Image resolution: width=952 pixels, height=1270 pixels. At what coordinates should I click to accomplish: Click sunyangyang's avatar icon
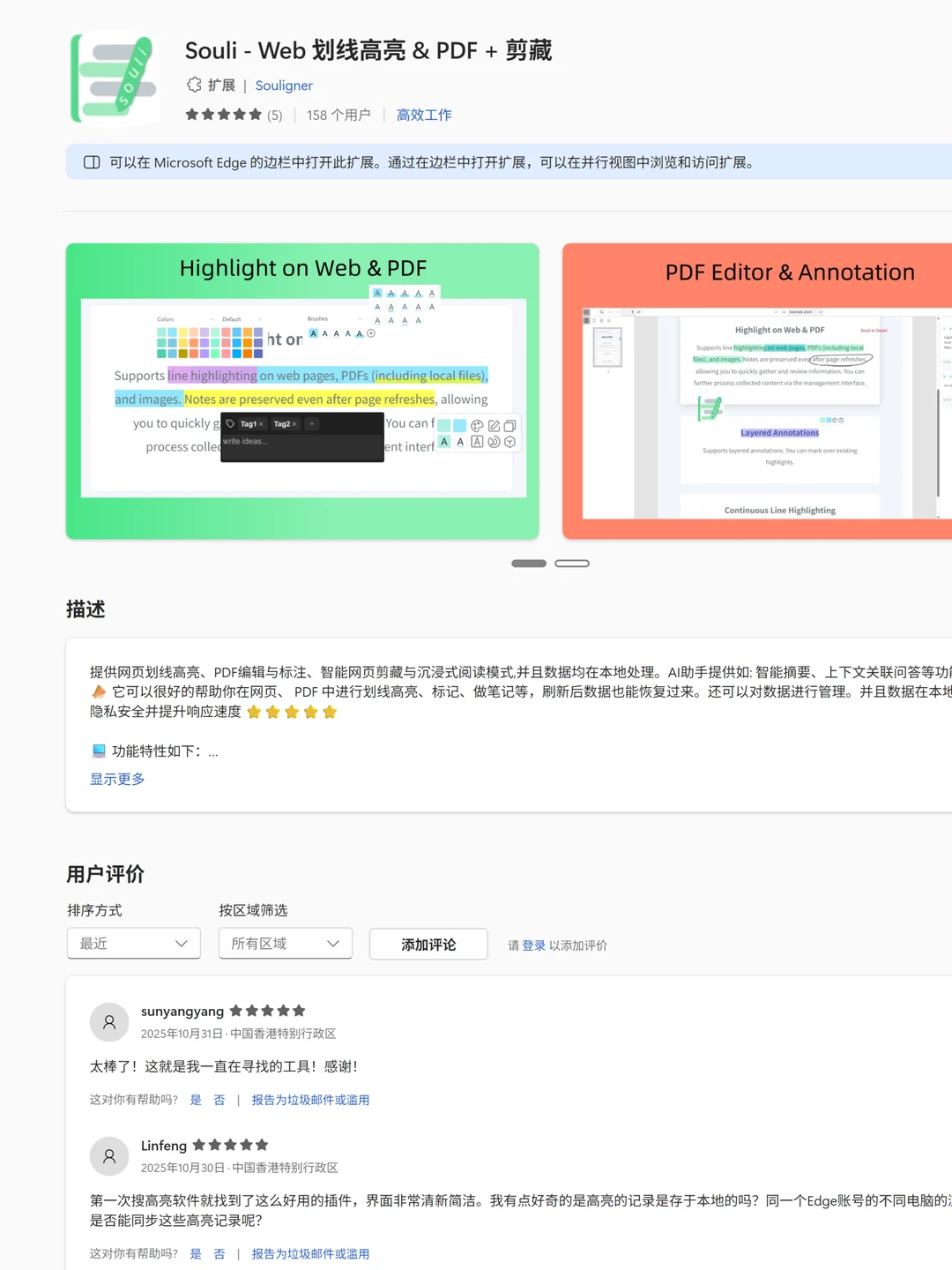[x=109, y=1021]
